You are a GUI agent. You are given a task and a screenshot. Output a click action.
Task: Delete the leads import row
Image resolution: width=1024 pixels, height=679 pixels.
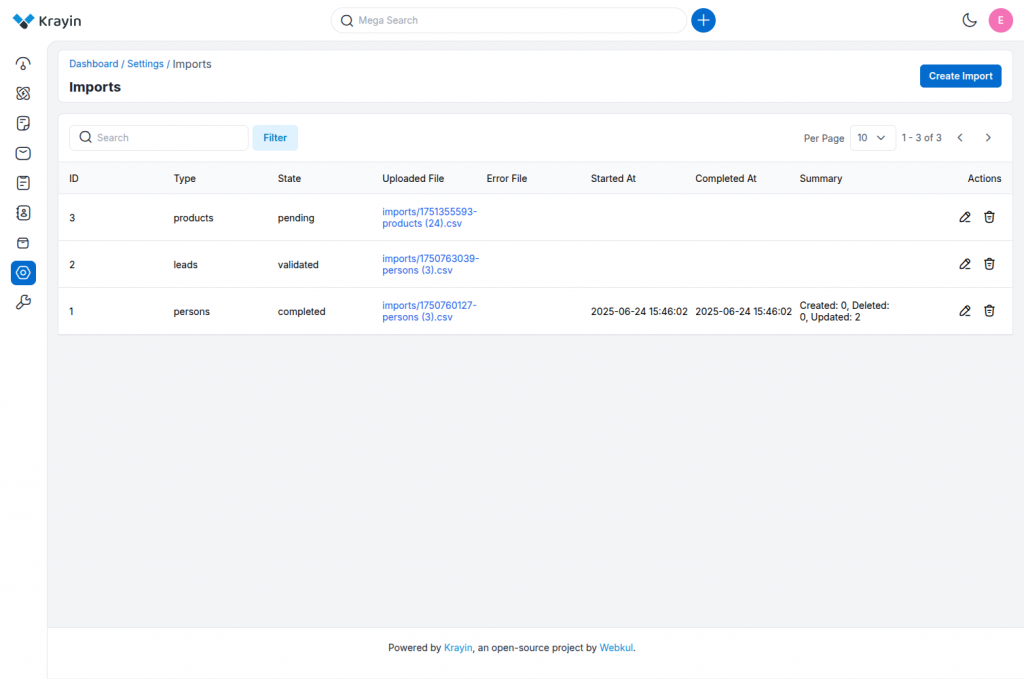tap(989, 264)
